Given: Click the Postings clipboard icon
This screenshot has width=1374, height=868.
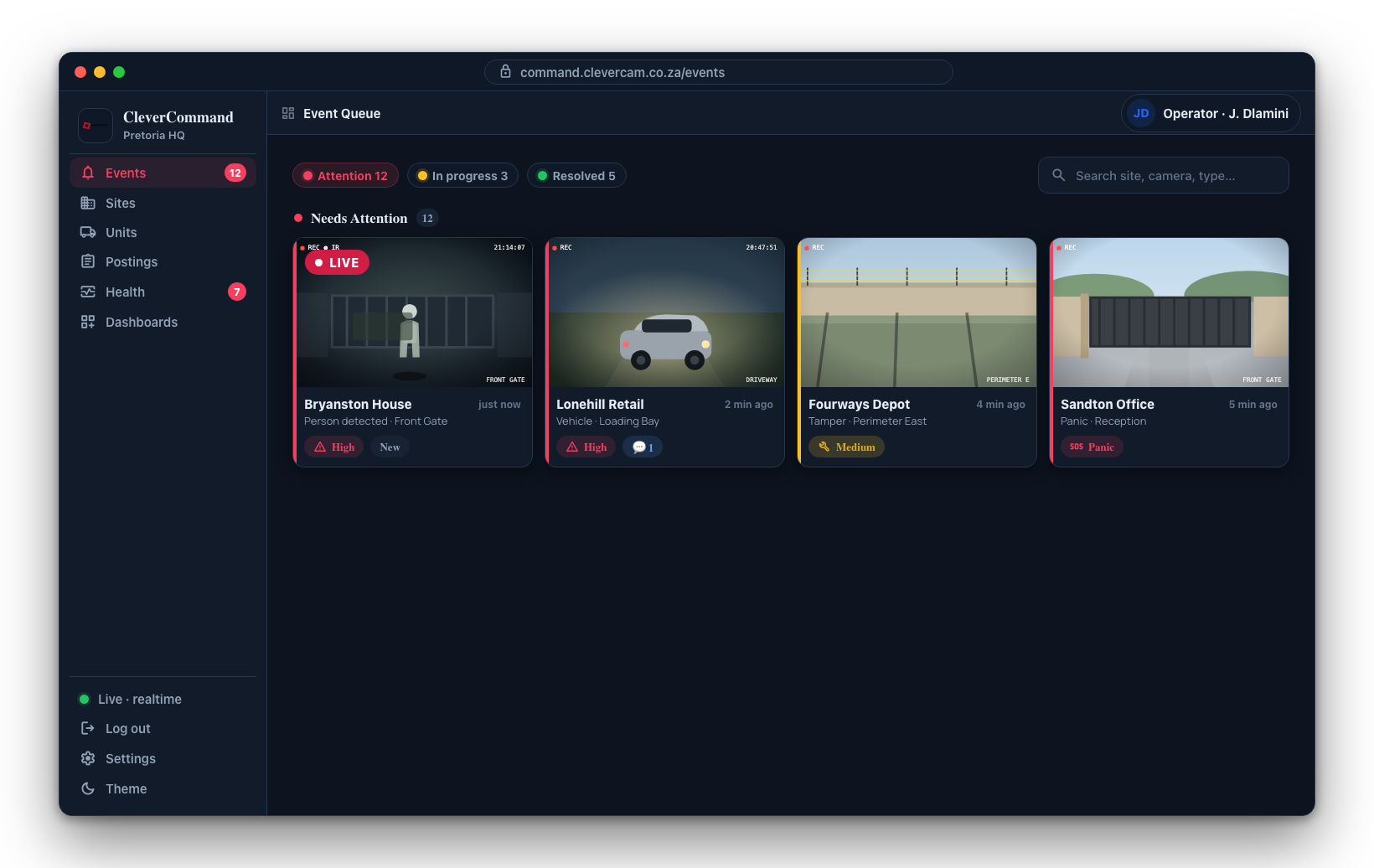Looking at the screenshot, I should click(x=88, y=261).
